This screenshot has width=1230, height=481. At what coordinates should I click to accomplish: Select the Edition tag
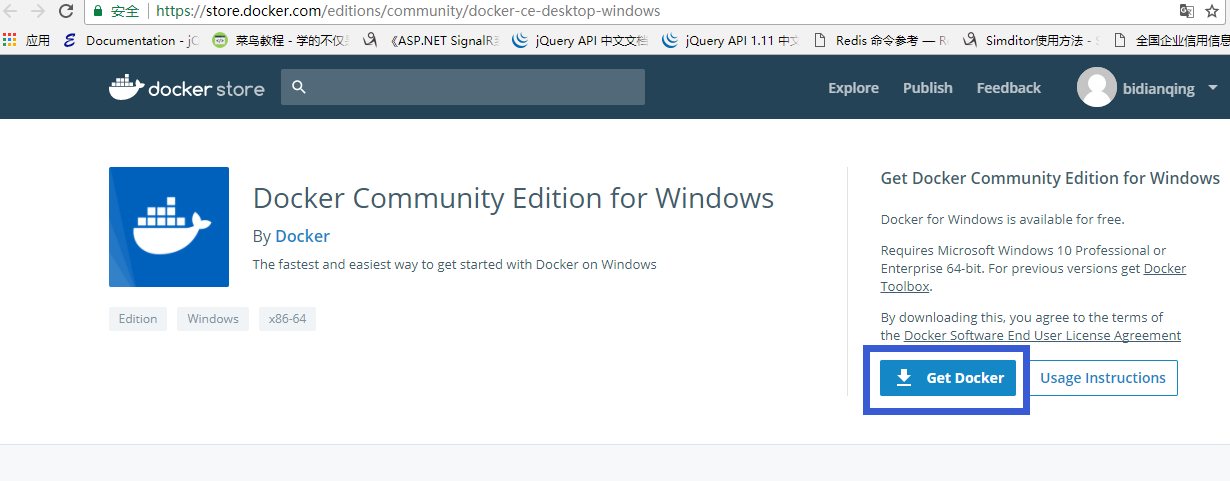[x=138, y=319]
